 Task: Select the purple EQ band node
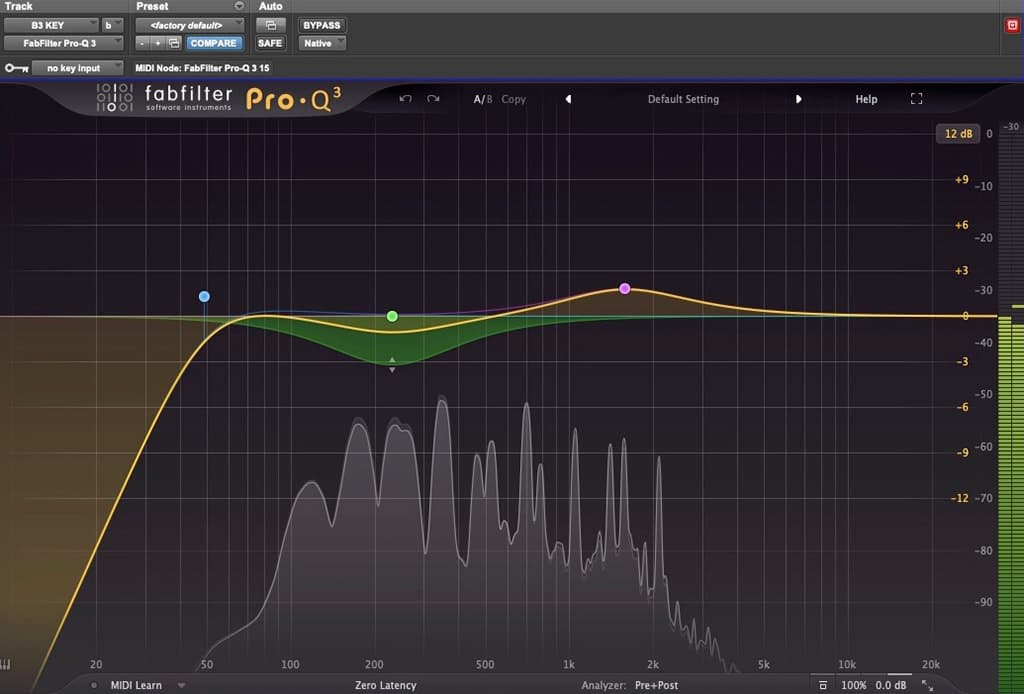pos(625,289)
